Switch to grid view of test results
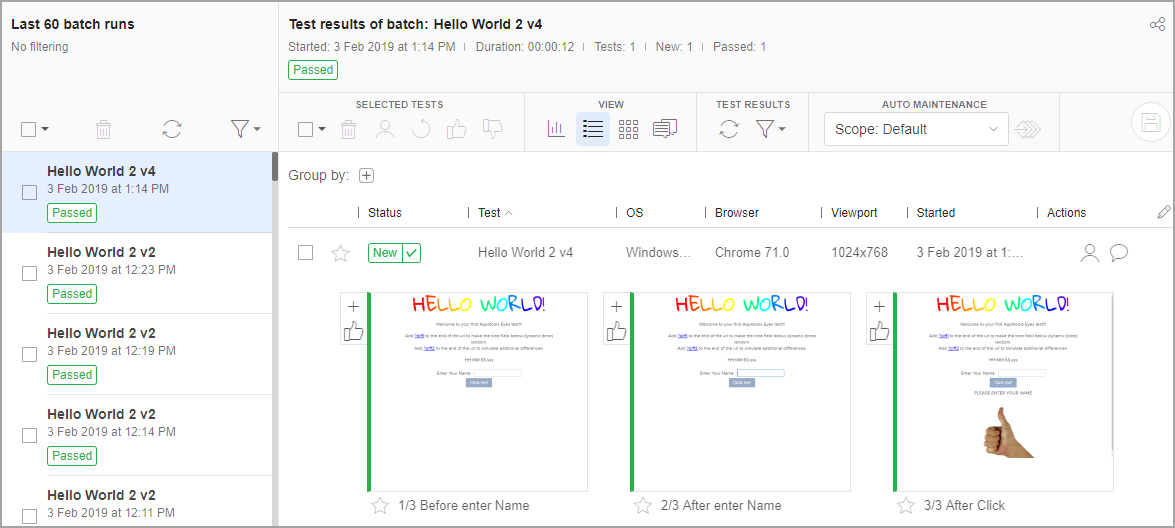This screenshot has width=1175, height=528. [x=628, y=129]
